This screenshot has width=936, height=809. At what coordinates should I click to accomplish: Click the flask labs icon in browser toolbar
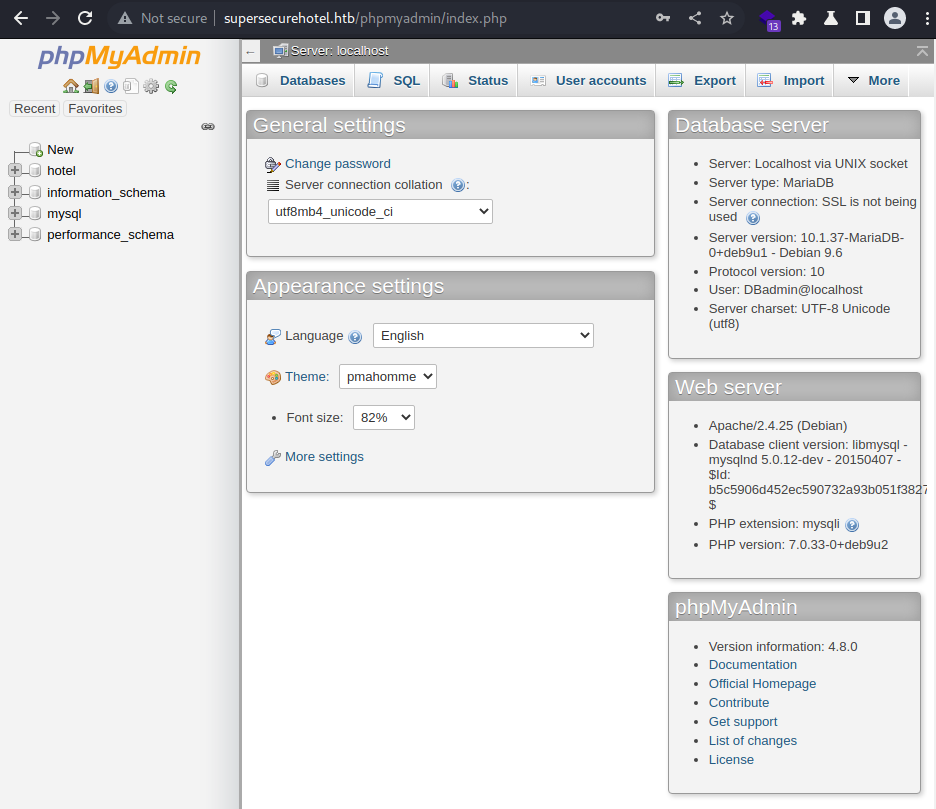[x=831, y=19]
